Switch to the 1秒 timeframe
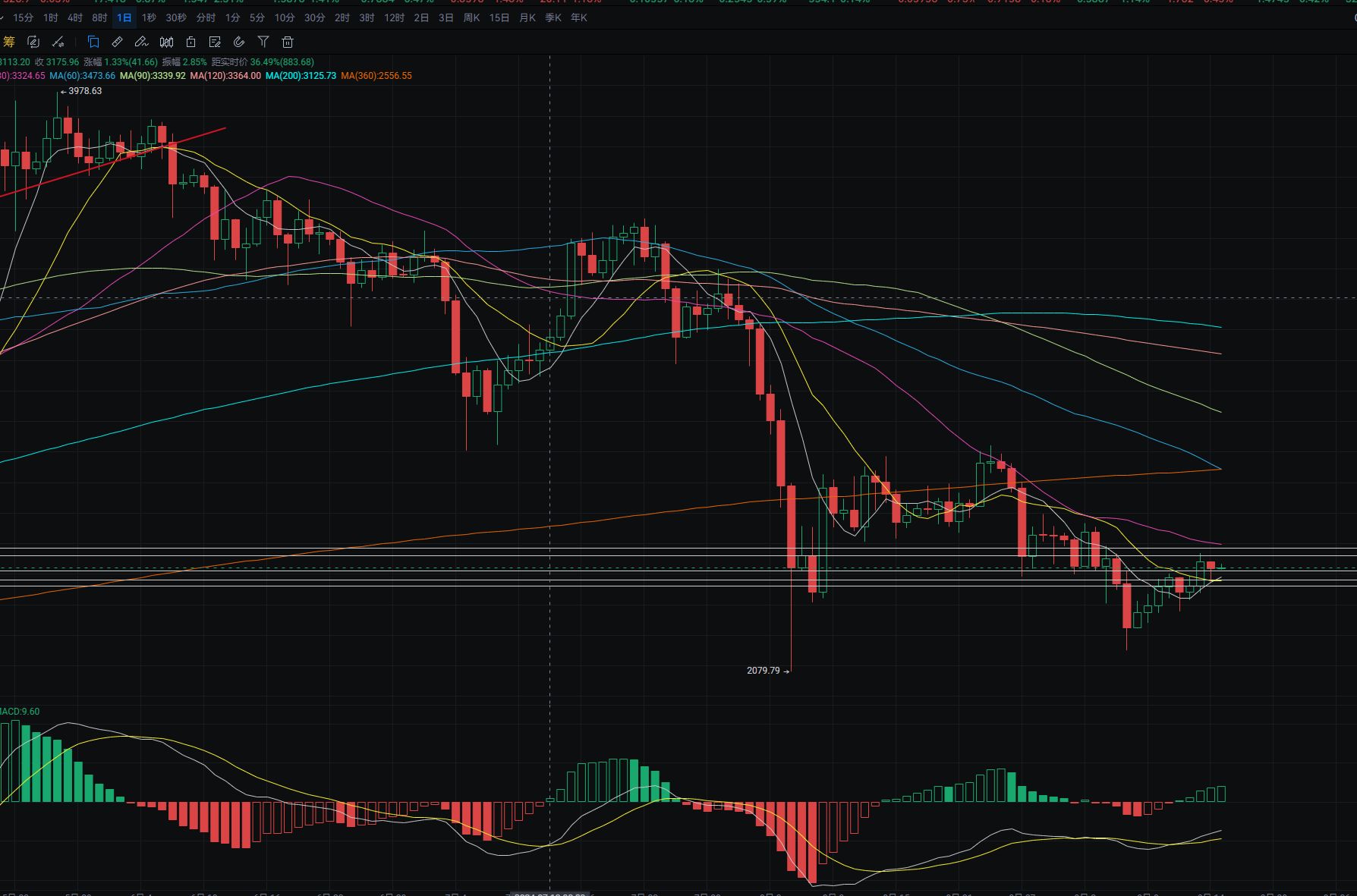Image resolution: width=1357 pixels, height=896 pixels. (149, 17)
